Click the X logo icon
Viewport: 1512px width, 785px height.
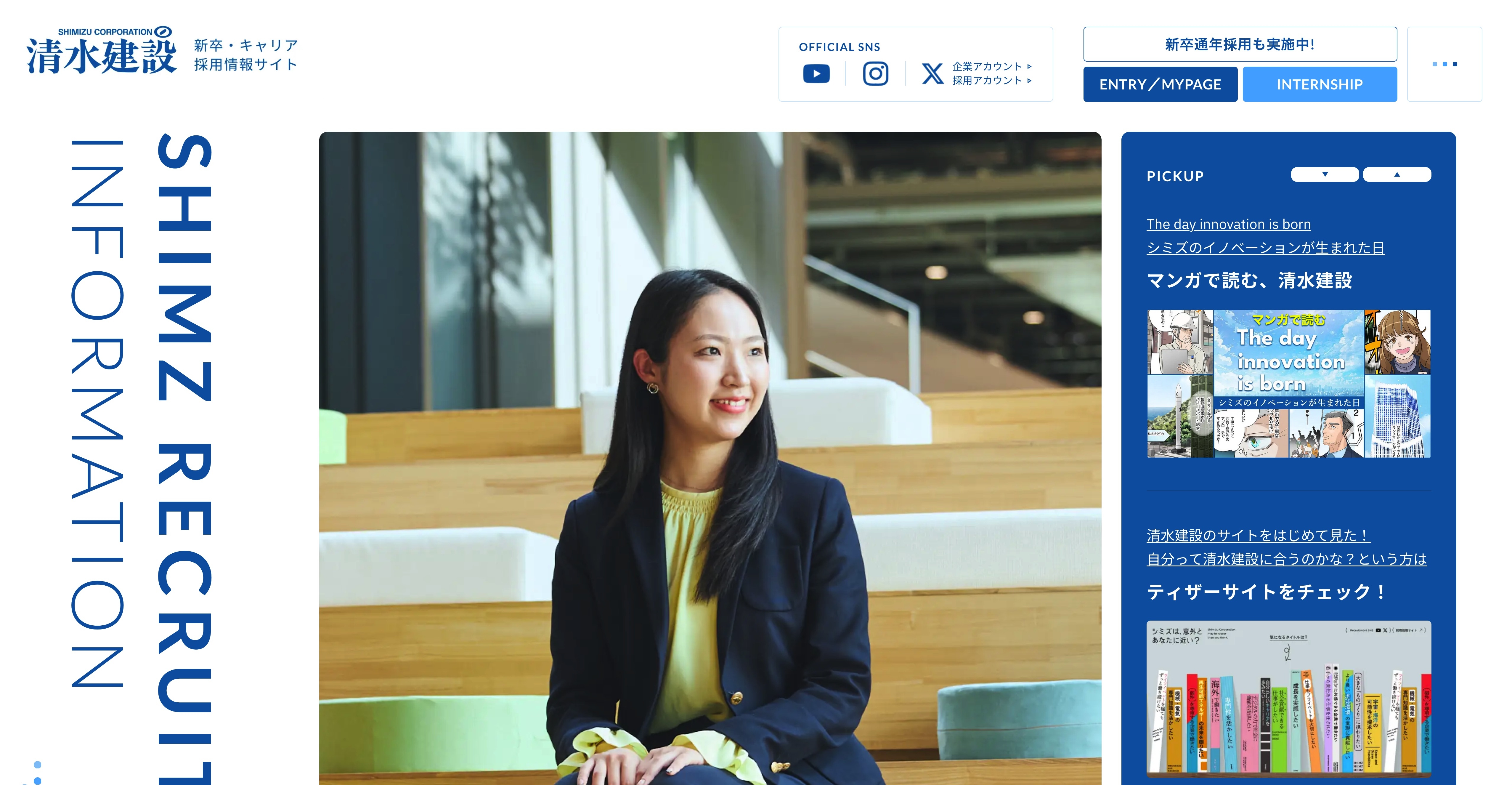pos(932,74)
